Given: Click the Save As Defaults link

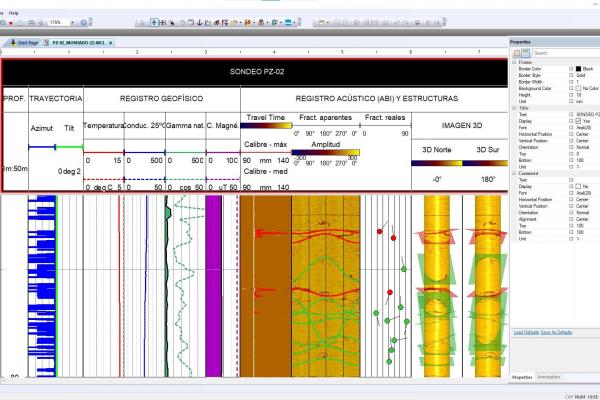Looking at the screenshot, I should pos(556,331).
